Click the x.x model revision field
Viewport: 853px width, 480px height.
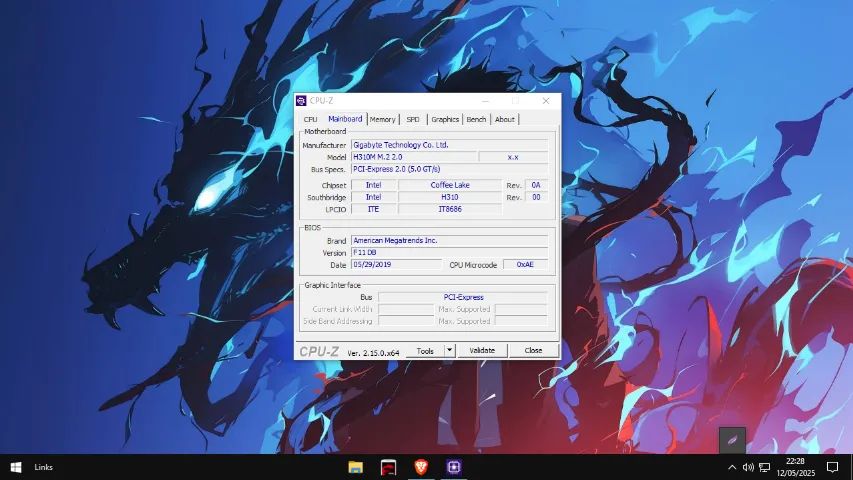[x=513, y=157]
